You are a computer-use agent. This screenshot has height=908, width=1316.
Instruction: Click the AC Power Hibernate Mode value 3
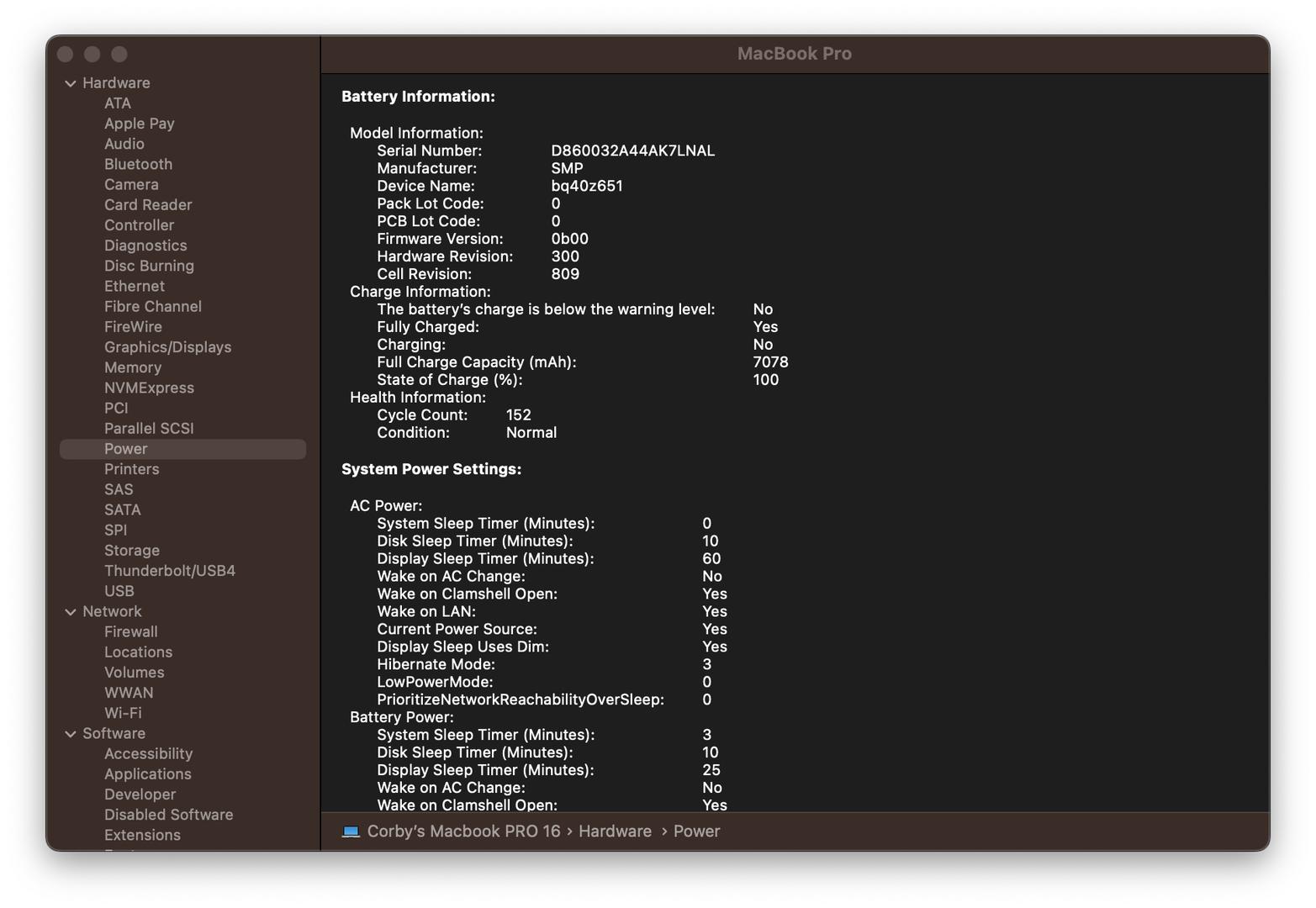click(x=707, y=664)
